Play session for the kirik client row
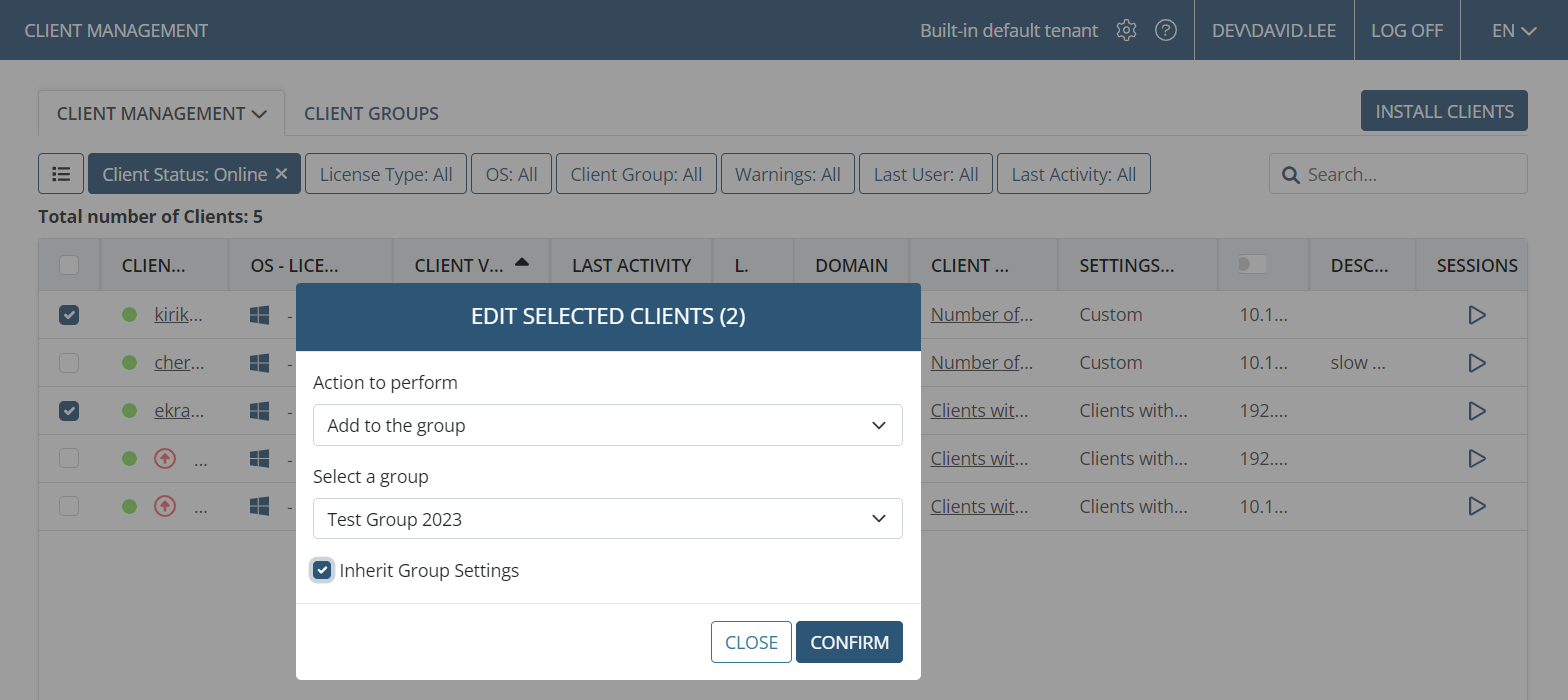Screen dimensions: 1568x700 (x=1476, y=315)
